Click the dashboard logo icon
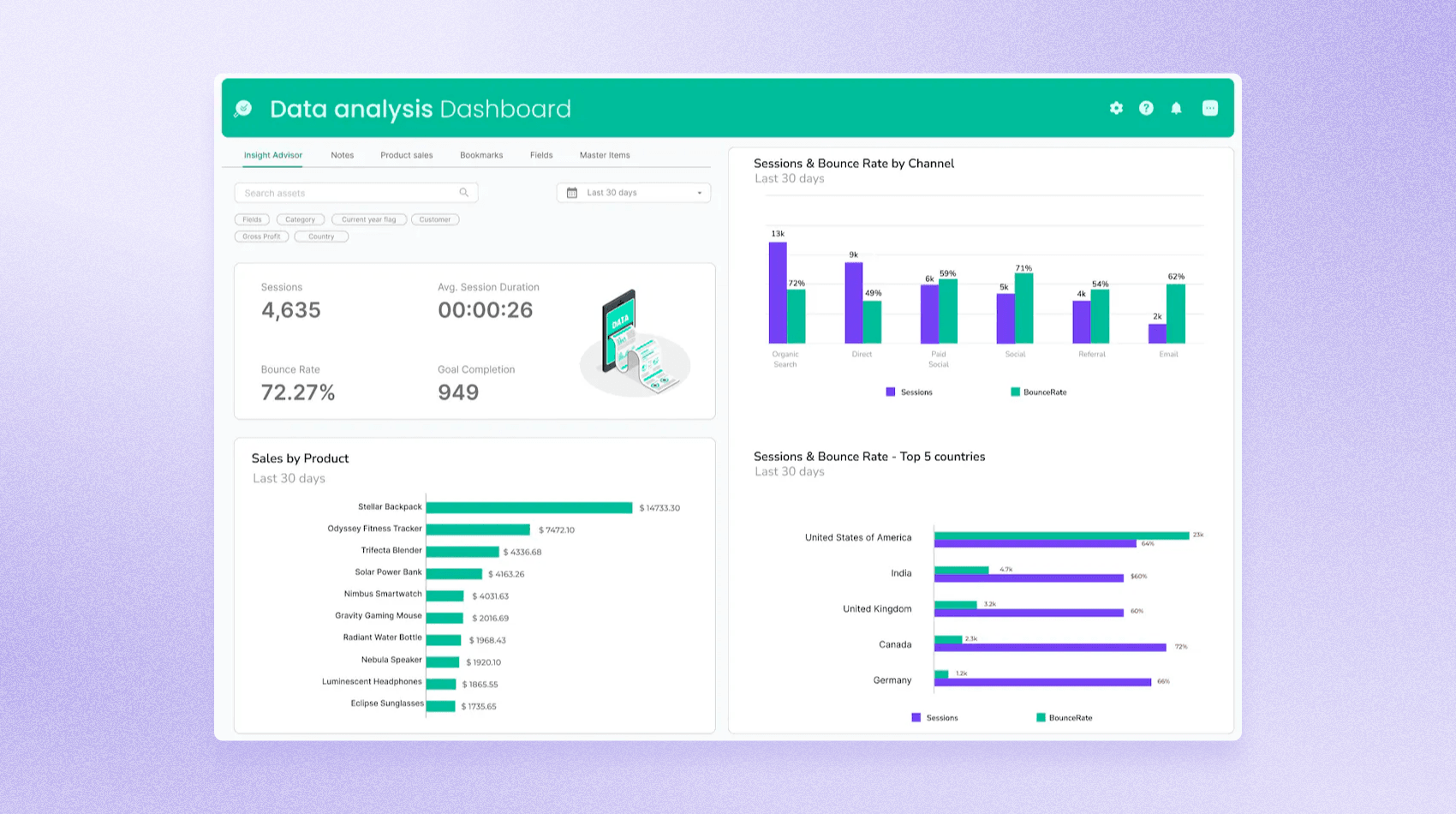This screenshot has height=814, width=1456. [x=243, y=108]
